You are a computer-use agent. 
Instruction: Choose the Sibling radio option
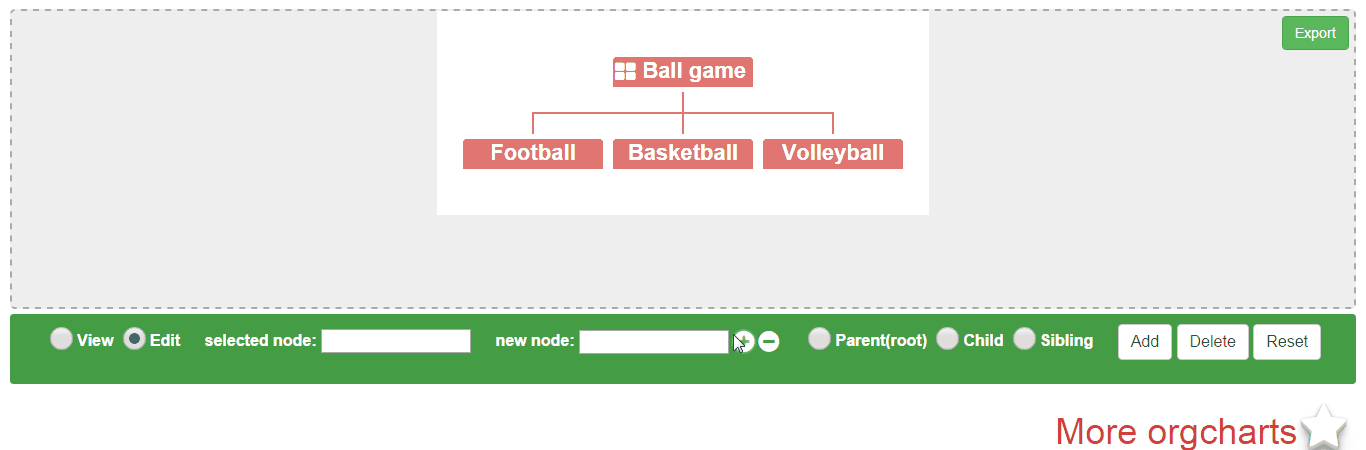(1024, 339)
